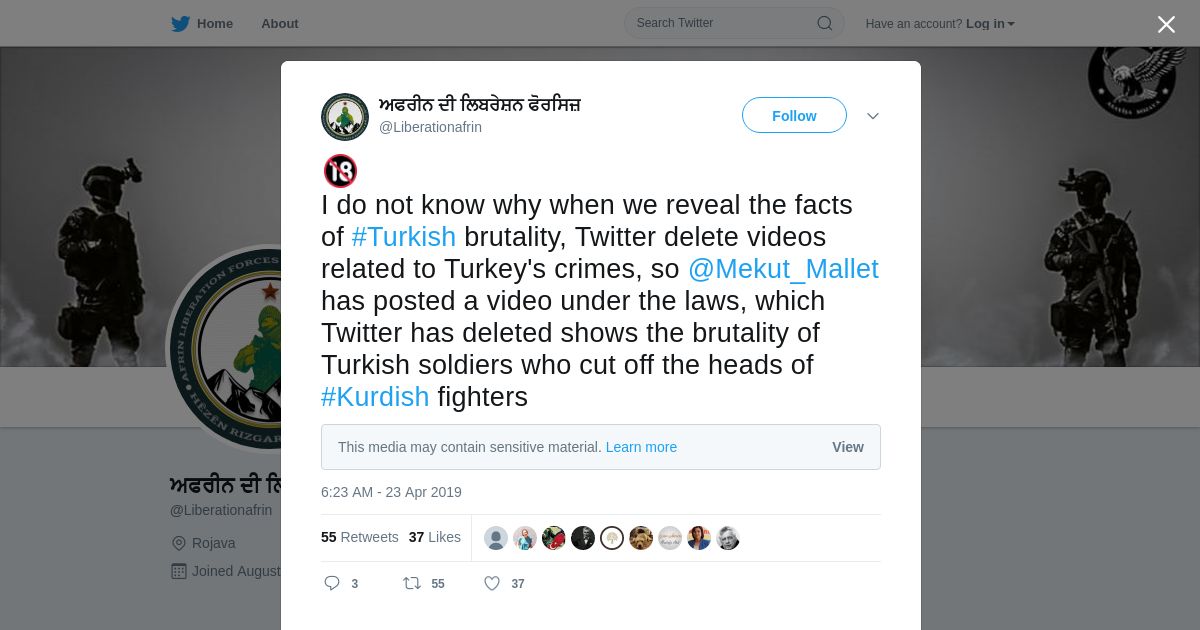Open the tweet author's profile avatar
The height and width of the screenshot is (630, 1200).
pos(345,117)
